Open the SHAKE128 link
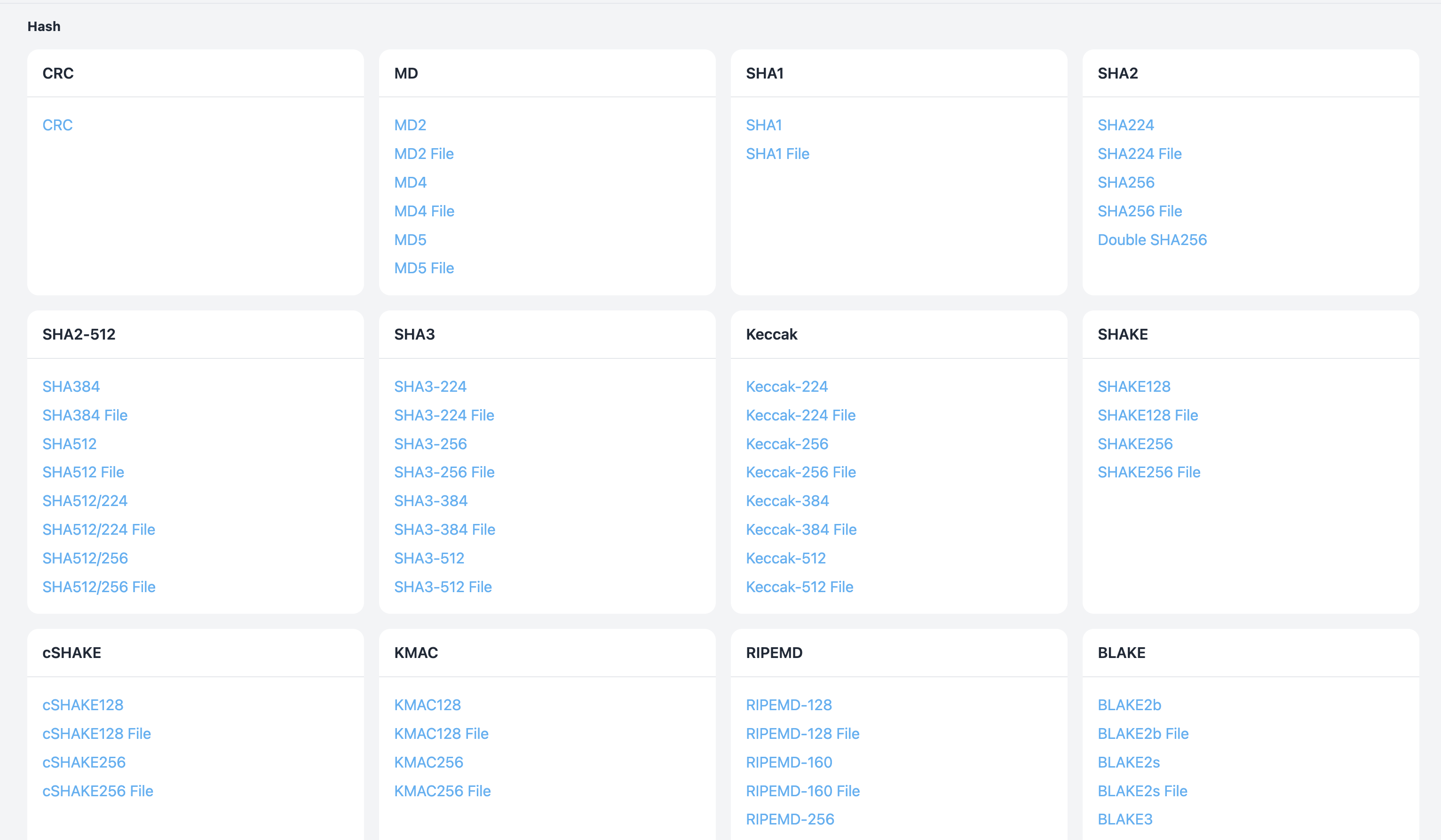This screenshot has height=840, width=1441. coord(1133,387)
